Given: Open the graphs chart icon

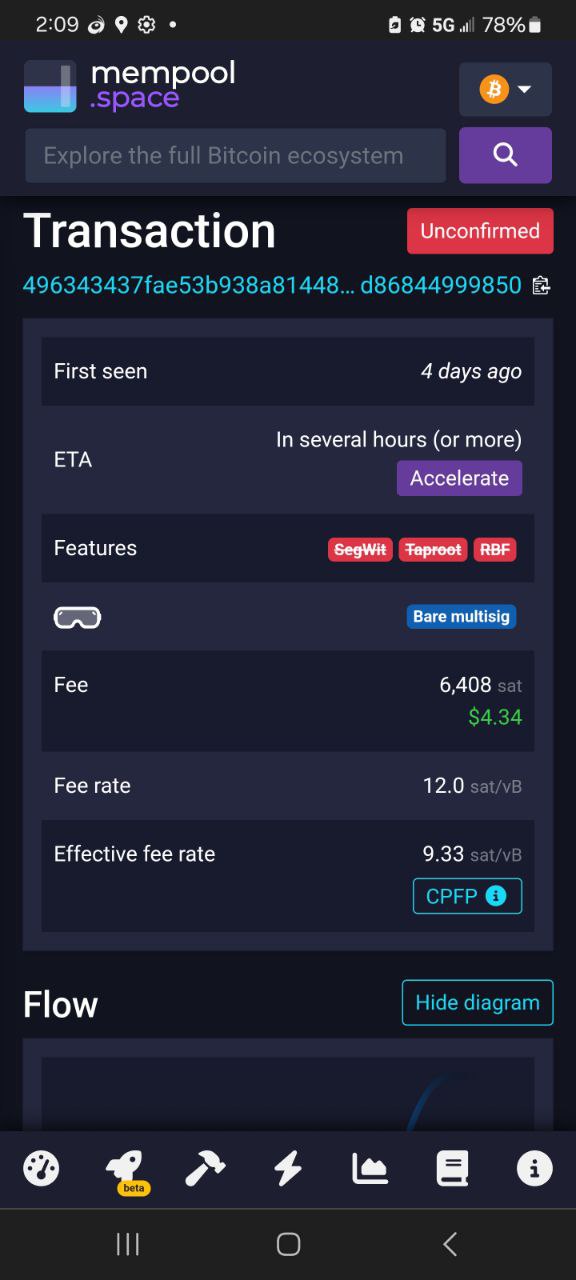Looking at the screenshot, I should tap(370, 1168).
